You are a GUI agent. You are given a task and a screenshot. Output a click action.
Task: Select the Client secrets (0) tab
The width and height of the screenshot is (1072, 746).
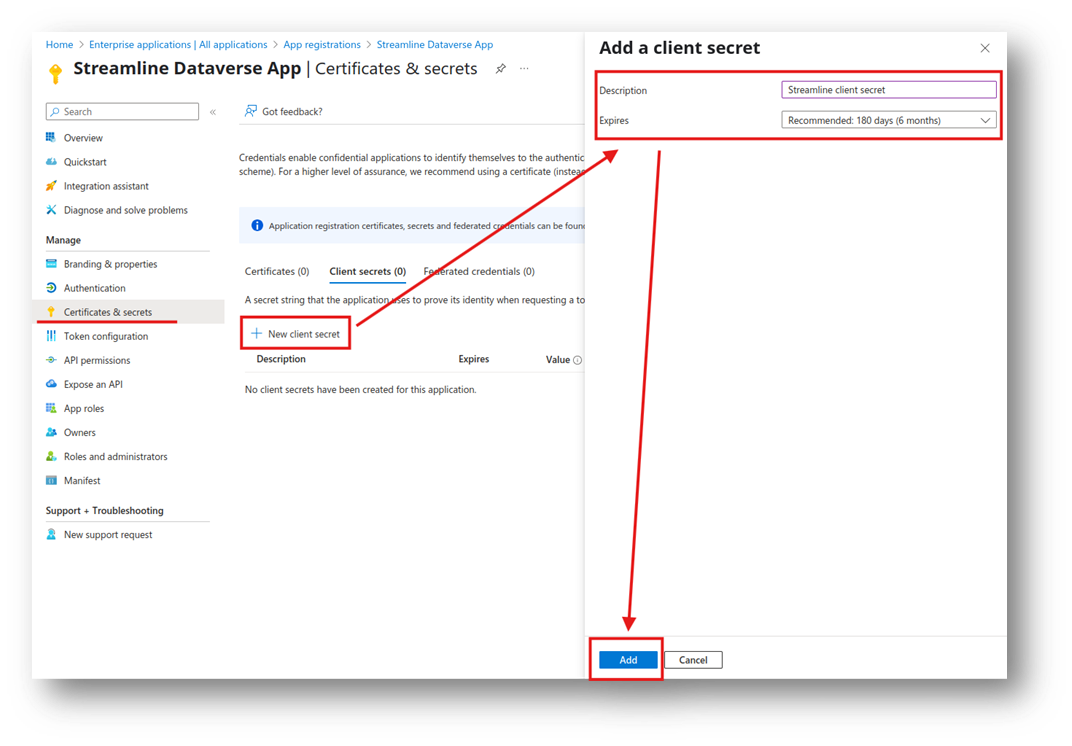point(367,271)
